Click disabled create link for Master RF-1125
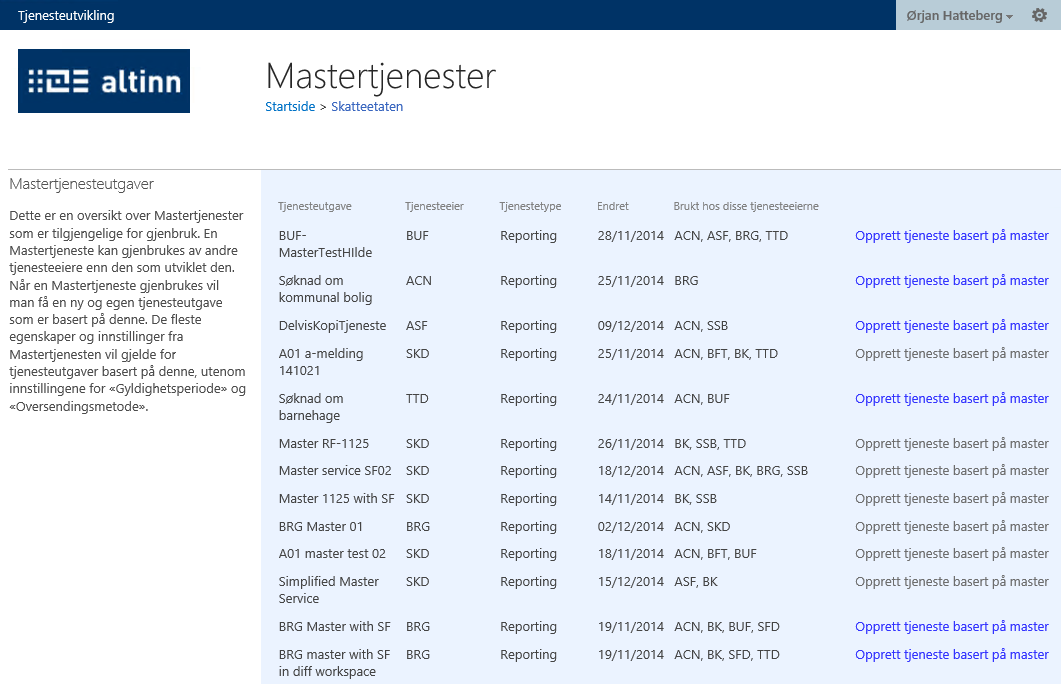The height and width of the screenshot is (684, 1061). 951,443
